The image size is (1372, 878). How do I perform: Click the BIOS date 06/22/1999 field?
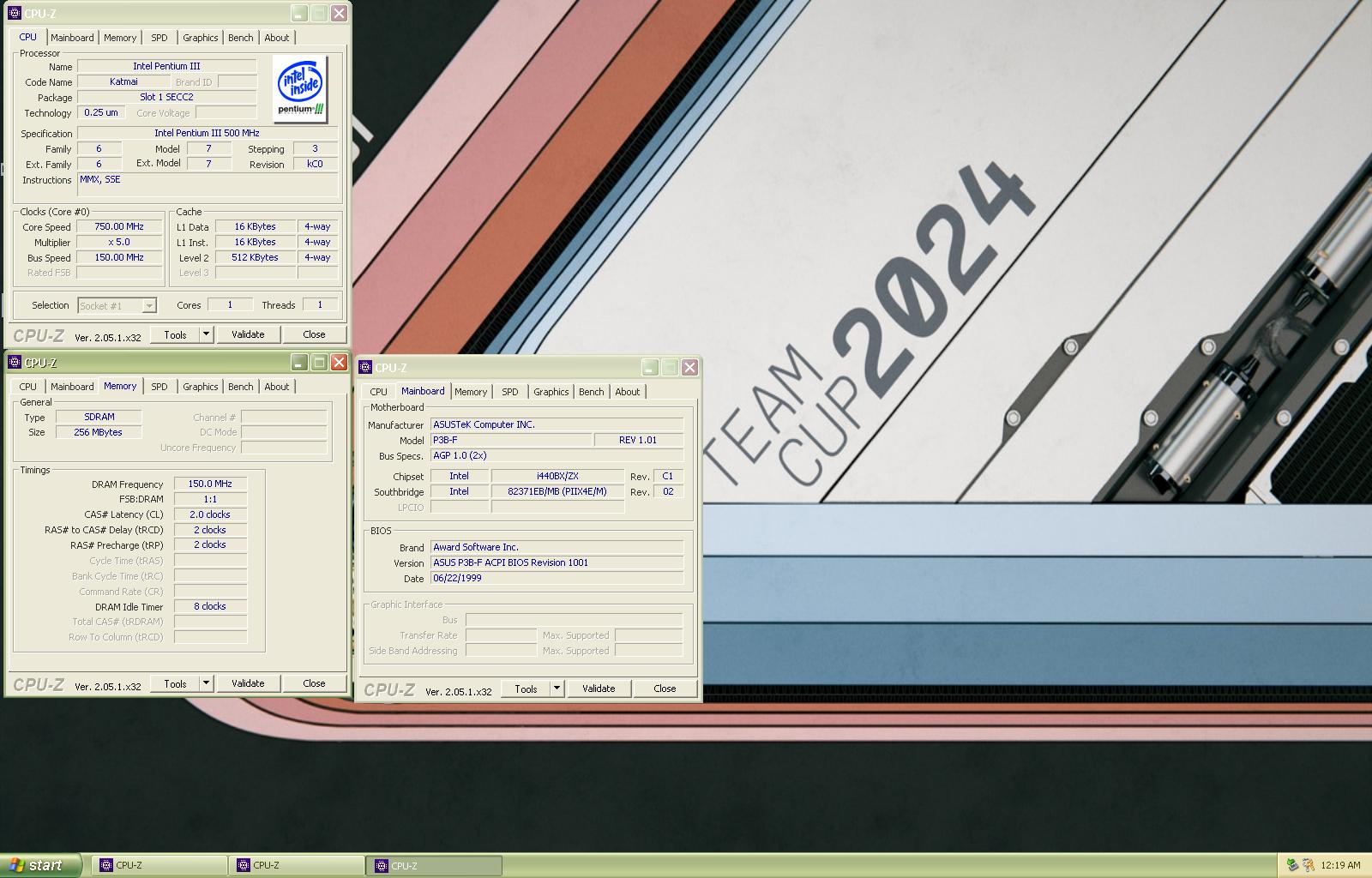pos(557,579)
